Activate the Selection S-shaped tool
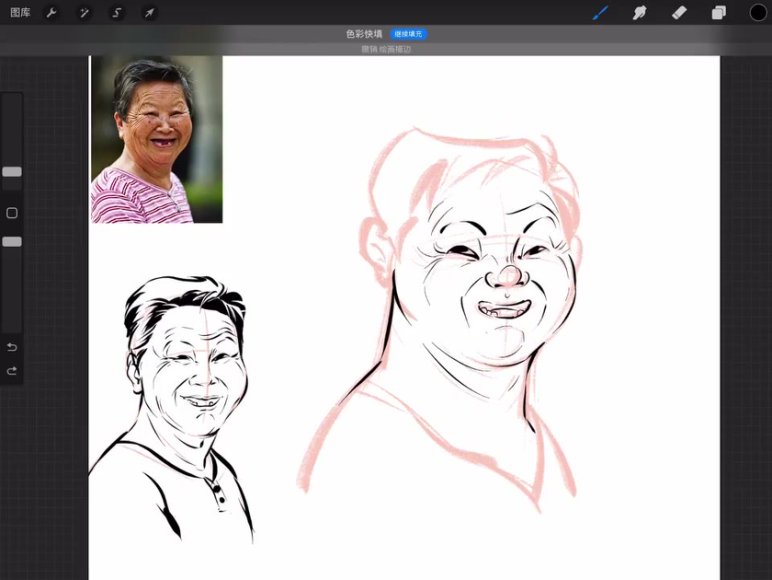The width and height of the screenshot is (772, 580). coord(117,13)
